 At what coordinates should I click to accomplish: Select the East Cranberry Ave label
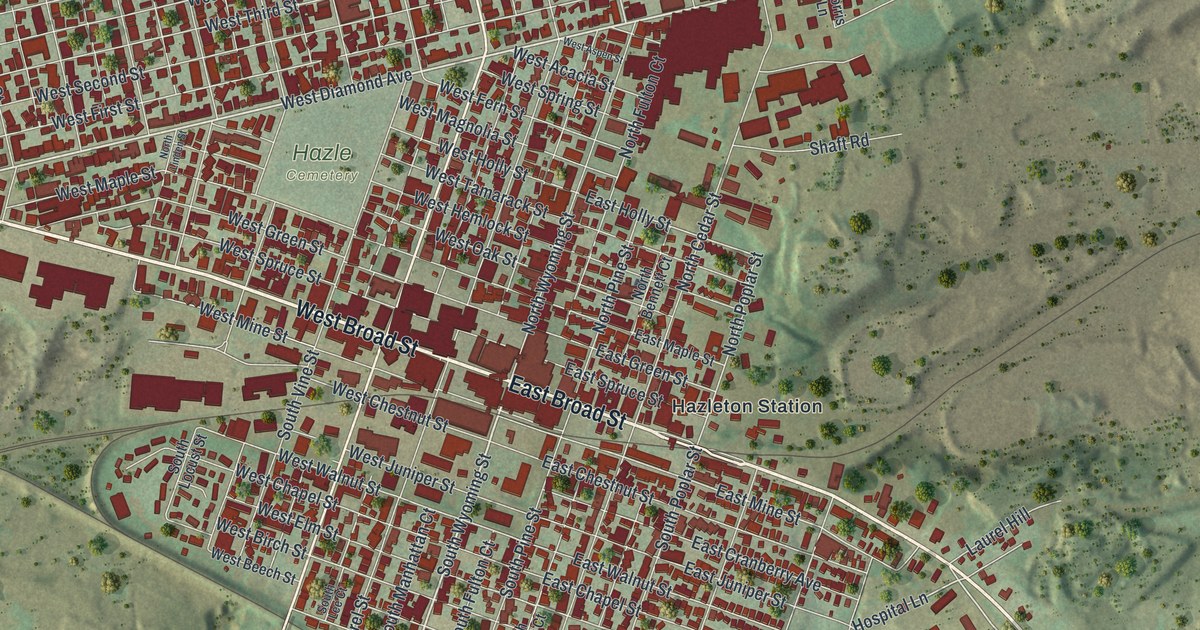coord(756,566)
